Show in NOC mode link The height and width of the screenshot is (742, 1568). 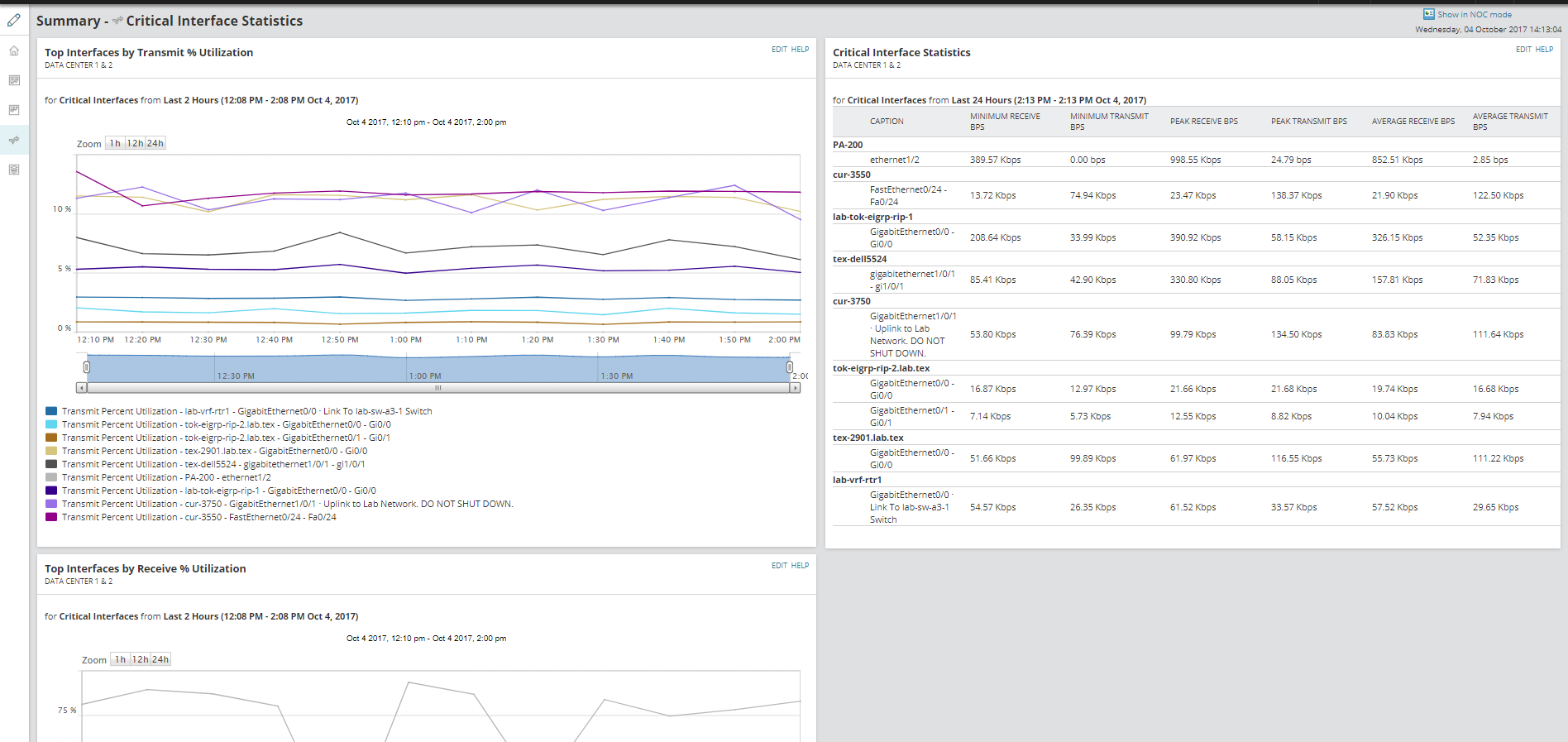coord(1475,14)
